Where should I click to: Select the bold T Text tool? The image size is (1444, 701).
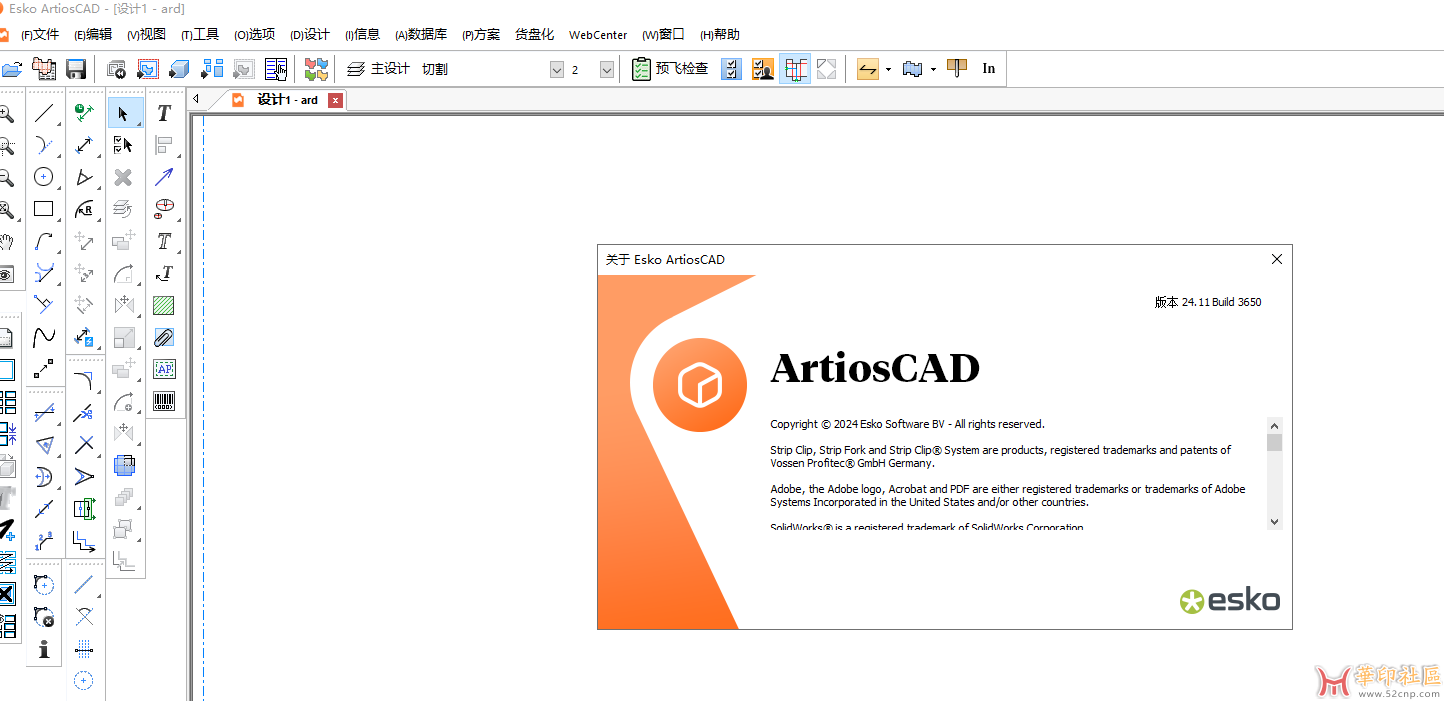pyautogui.click(x=164, y=113)
